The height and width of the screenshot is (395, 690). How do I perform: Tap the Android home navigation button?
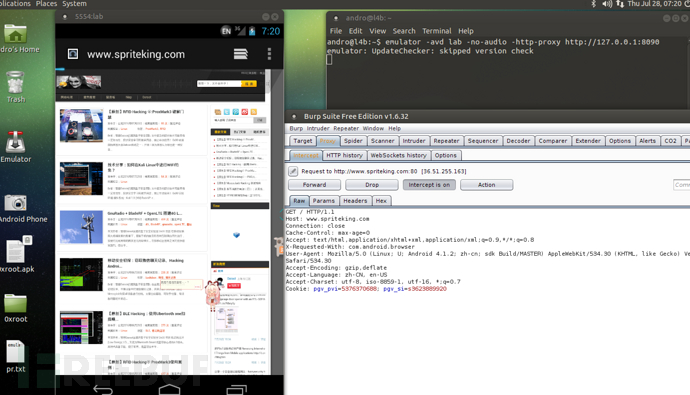click(x=169, y=389)
